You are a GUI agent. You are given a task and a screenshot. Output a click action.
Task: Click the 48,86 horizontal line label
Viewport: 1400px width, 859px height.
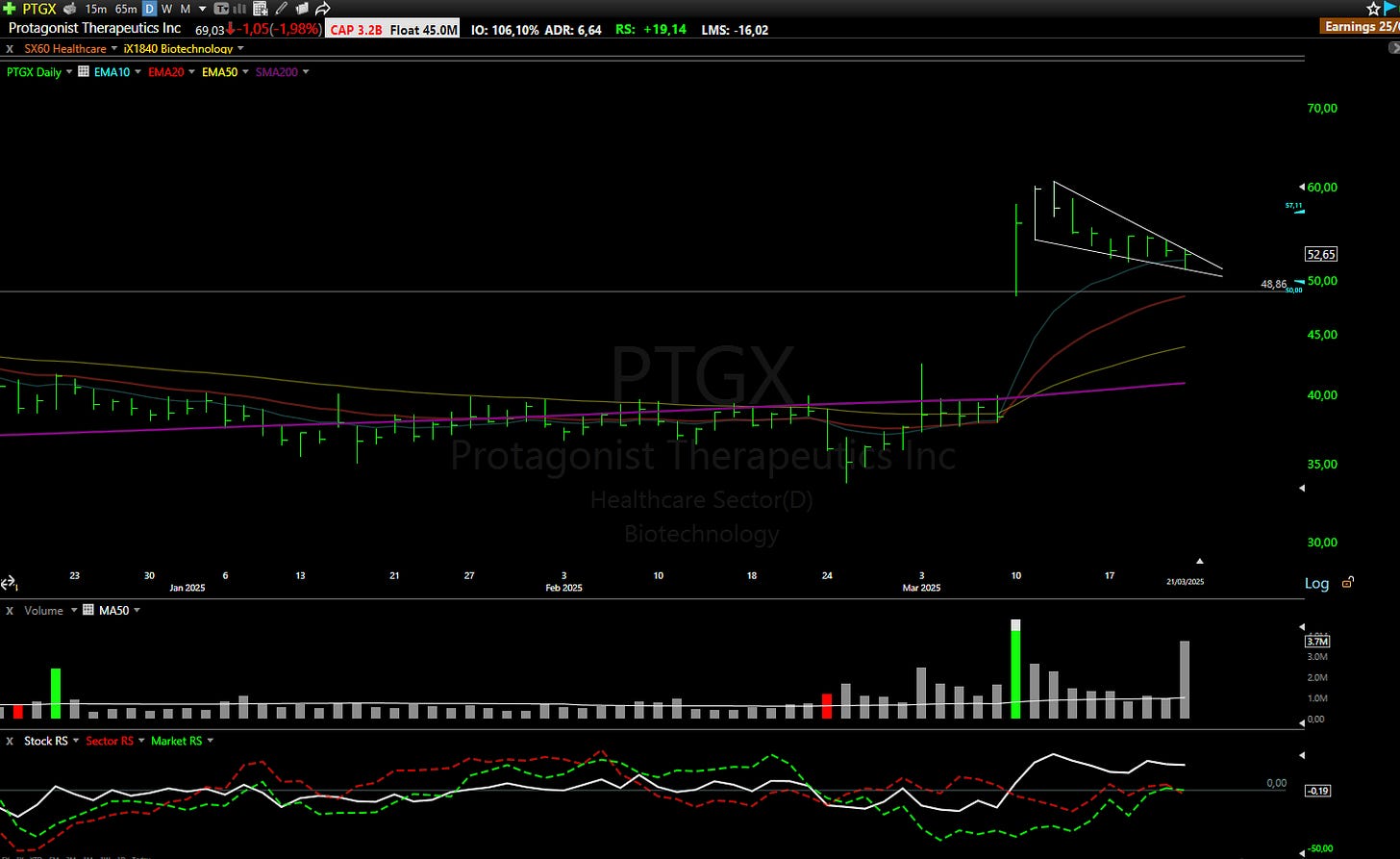pyautogui.click(x=1273, y=285)
